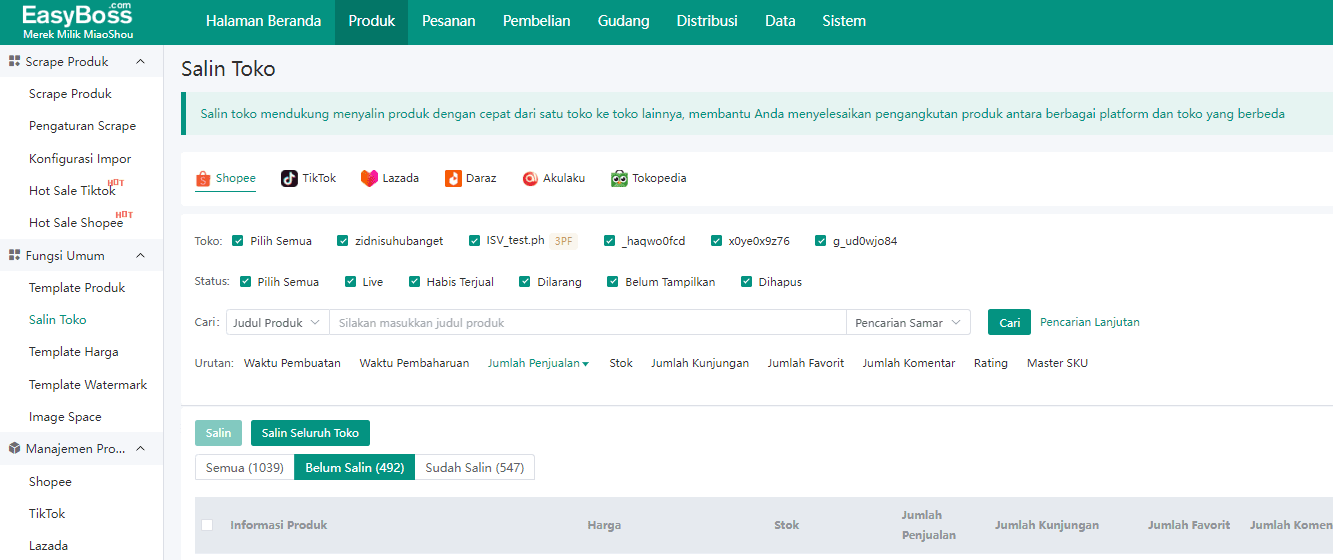
Task: Switch to the Sudah Salin (547) tab
Action: [x=475, y=467]
